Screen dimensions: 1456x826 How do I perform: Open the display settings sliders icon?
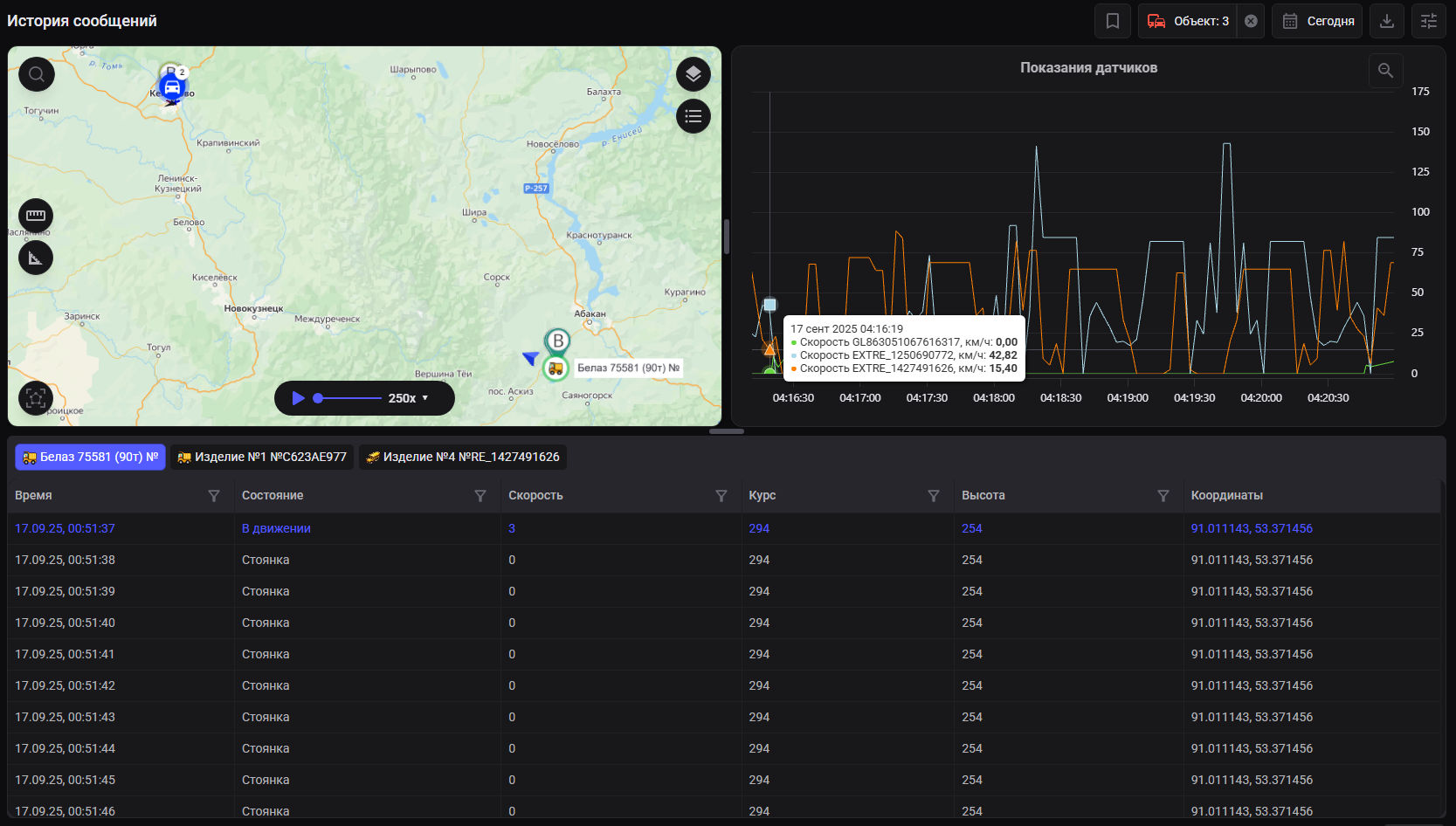[1428, 21]
